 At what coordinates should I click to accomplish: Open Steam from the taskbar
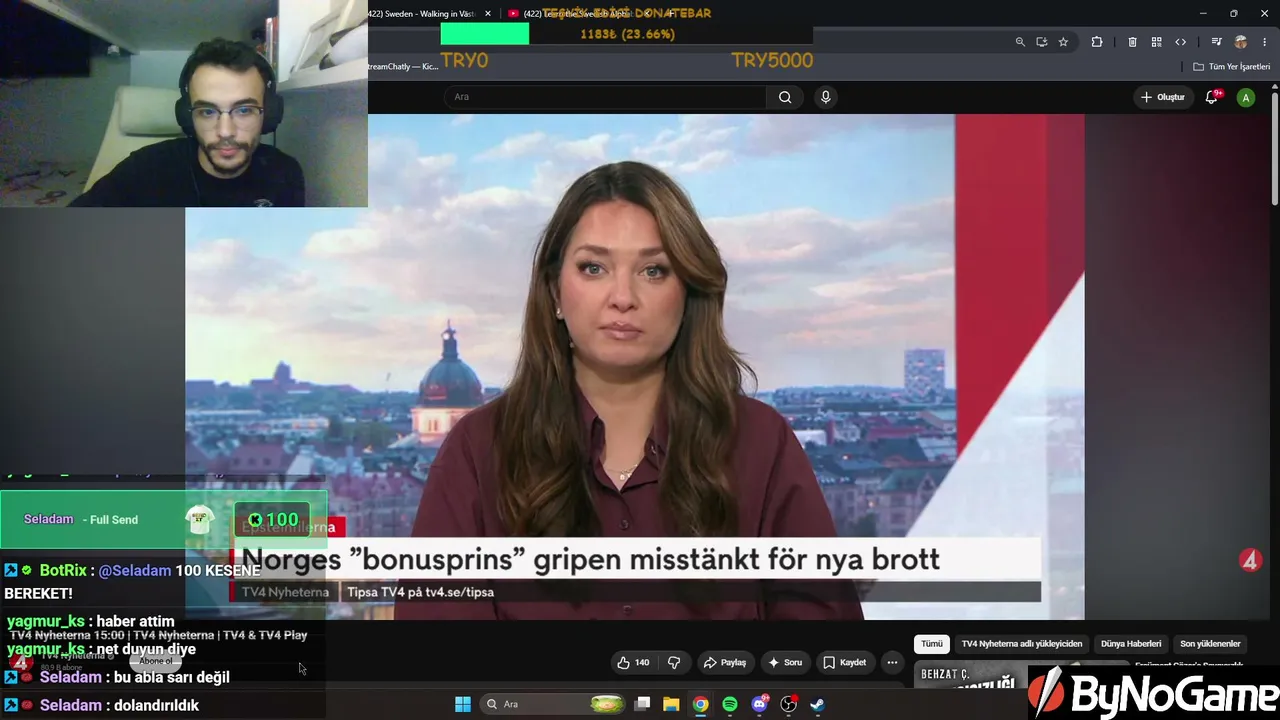coord(817,704)
